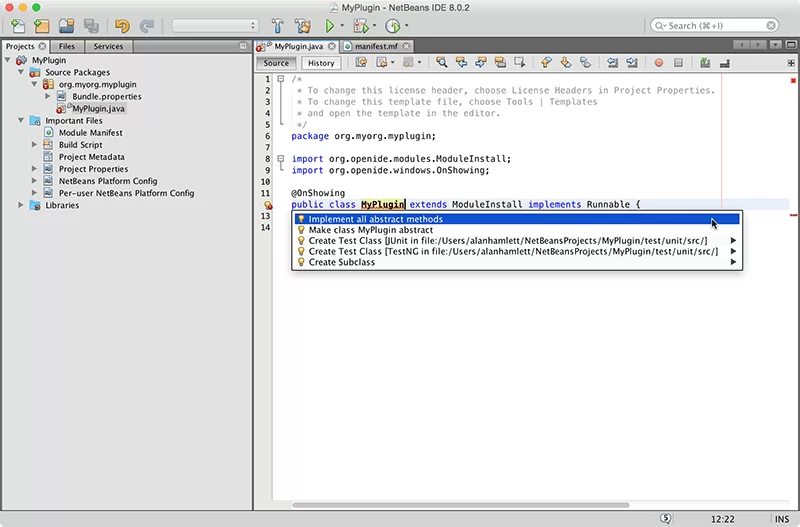Screen dimensions: 800x527
Task: Open the manifest.mf editor tab
Action: click(376, 46)
